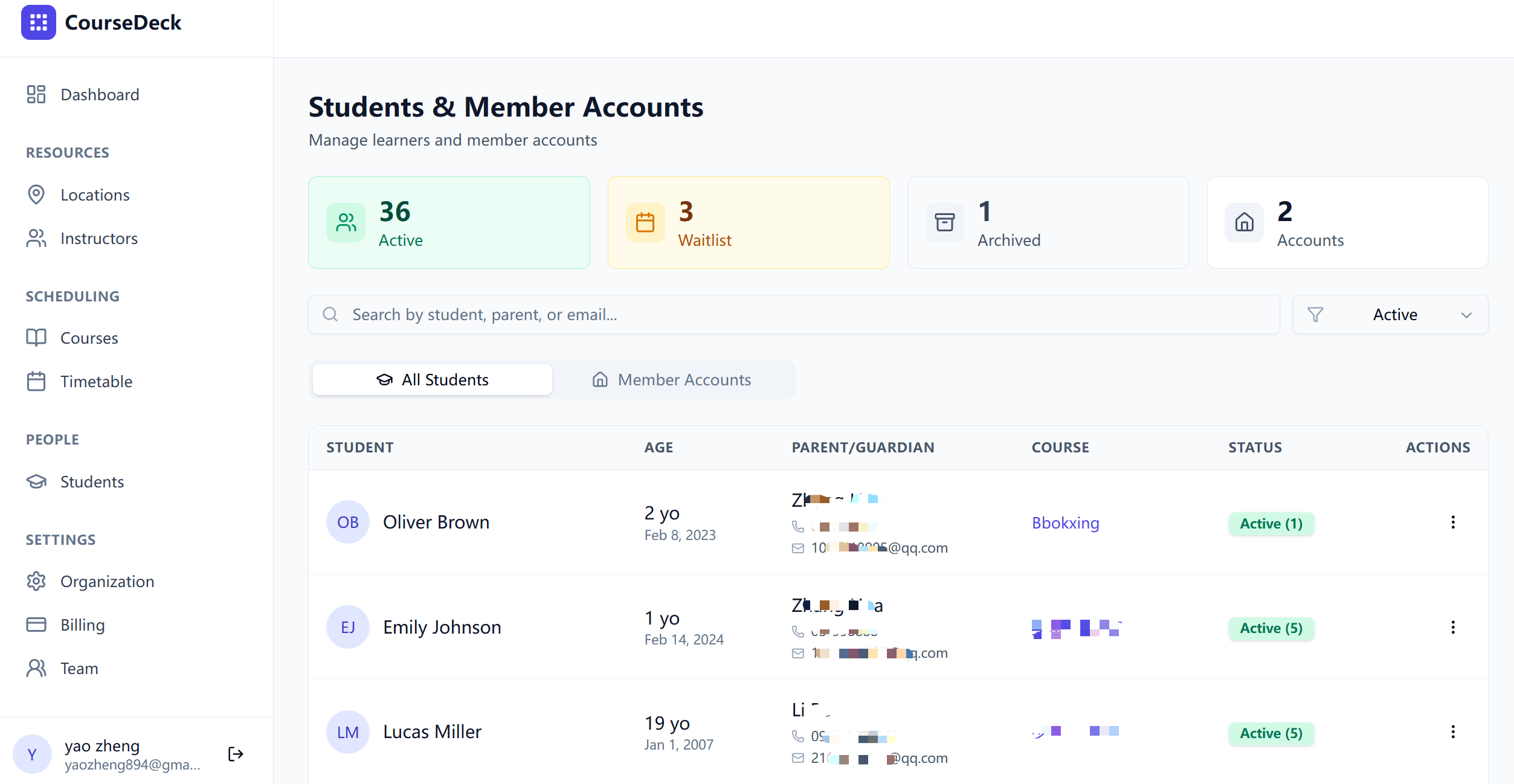Open the Timetable page
The height and width of the screenshot is (784, 1514).
[x=96, y=382]
